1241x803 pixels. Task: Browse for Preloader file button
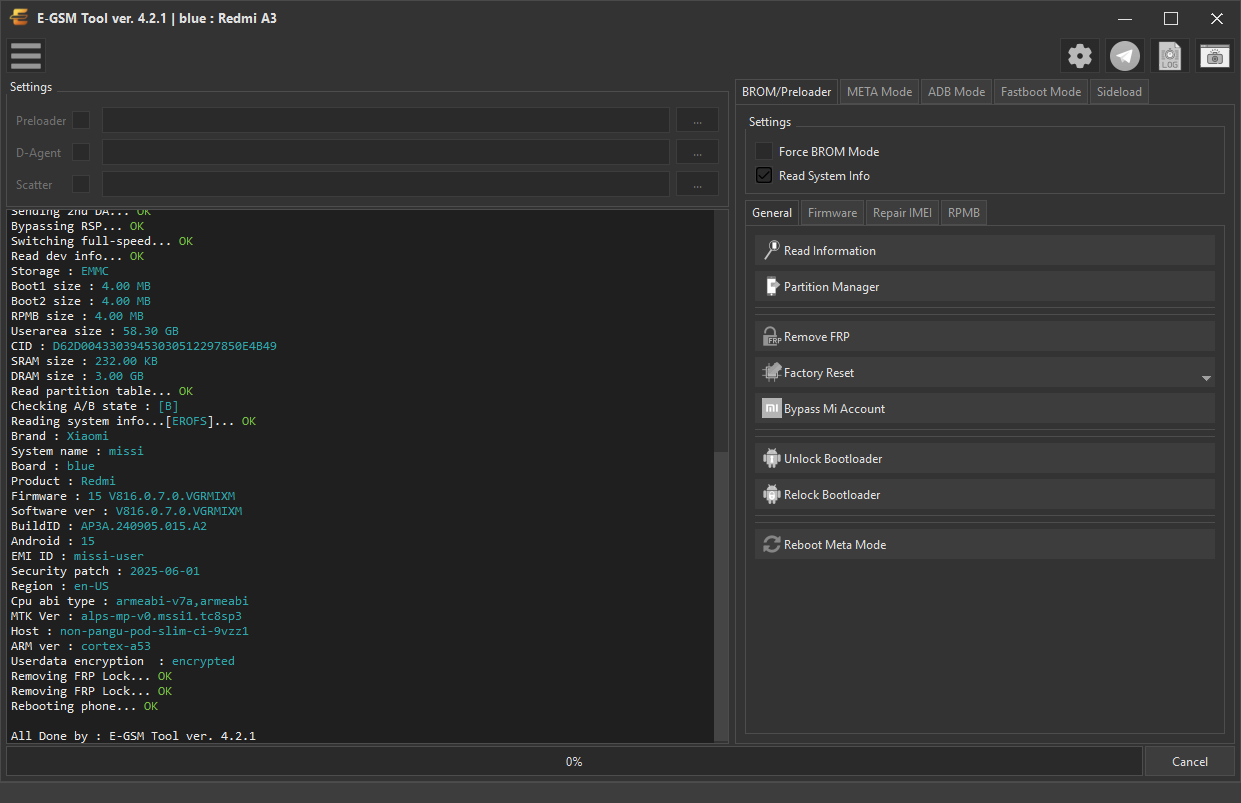(x=697, y=120)
